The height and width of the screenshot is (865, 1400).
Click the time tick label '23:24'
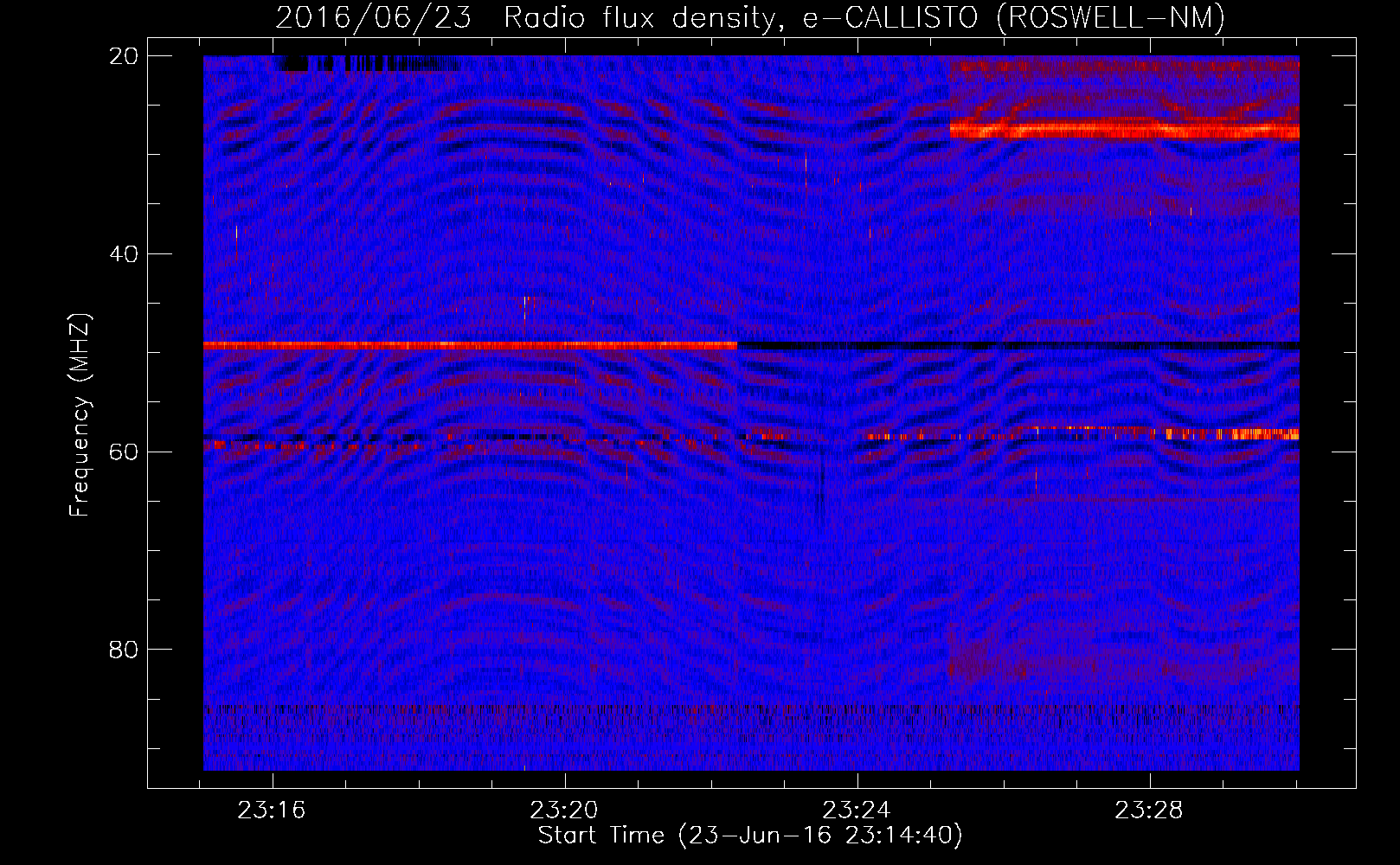(x=857, y=811)
